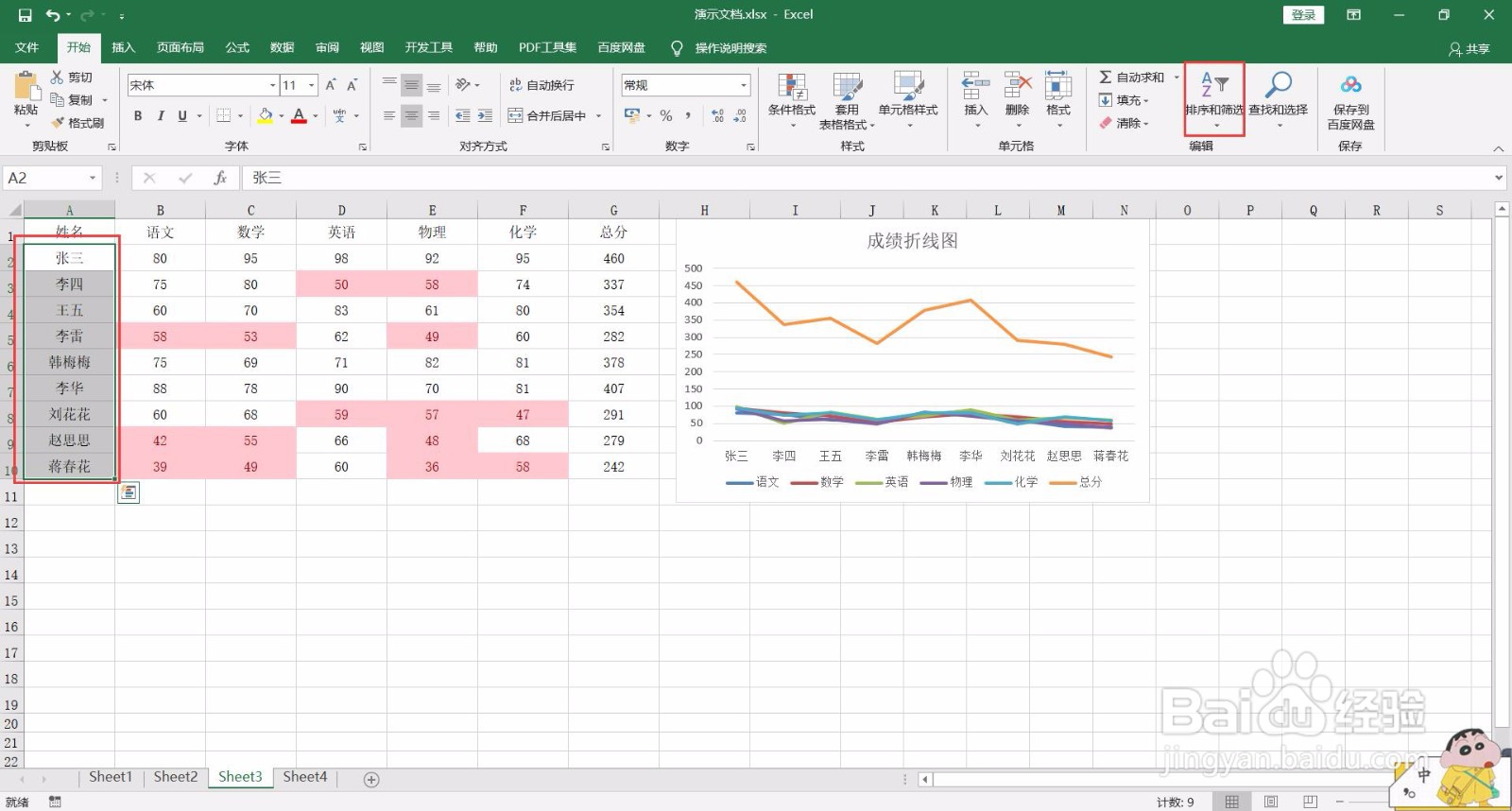Viewport: 1512px width, 811px height.
Task: Click the decrease indent icon
Action: pyautogui.click(x=462, y=115)
